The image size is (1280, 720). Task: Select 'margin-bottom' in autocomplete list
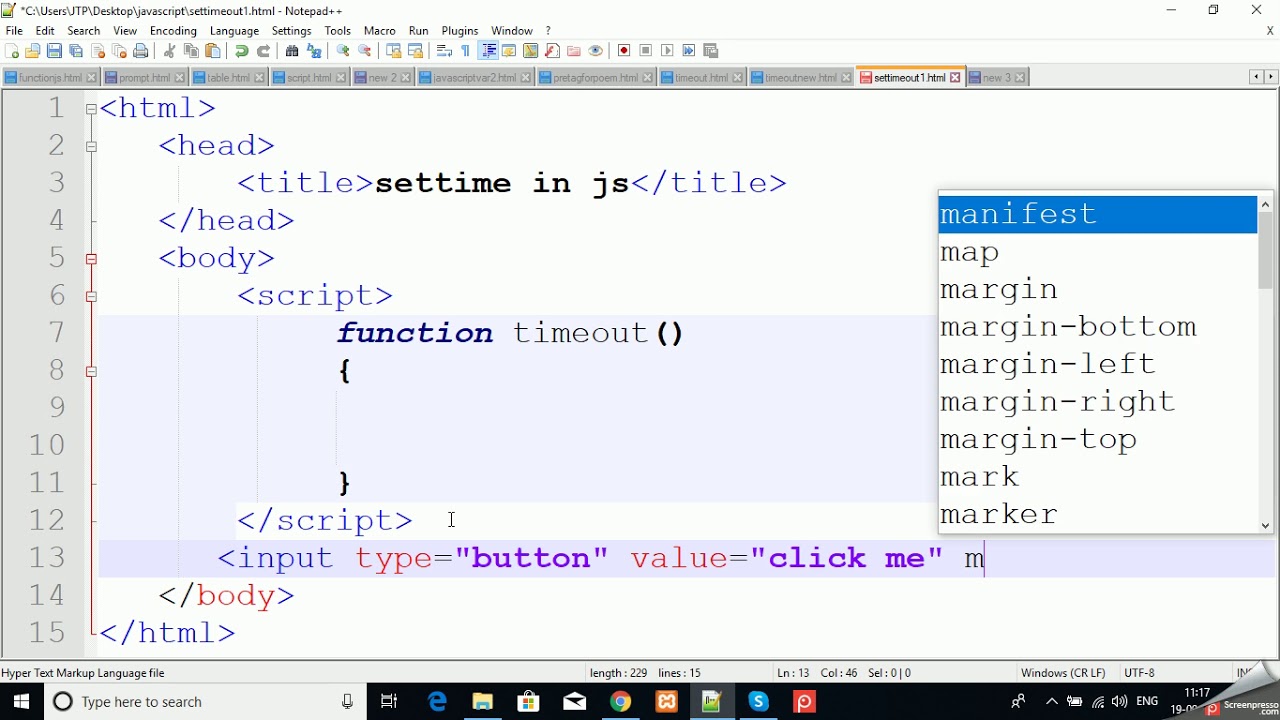[x=1097, y=327]
